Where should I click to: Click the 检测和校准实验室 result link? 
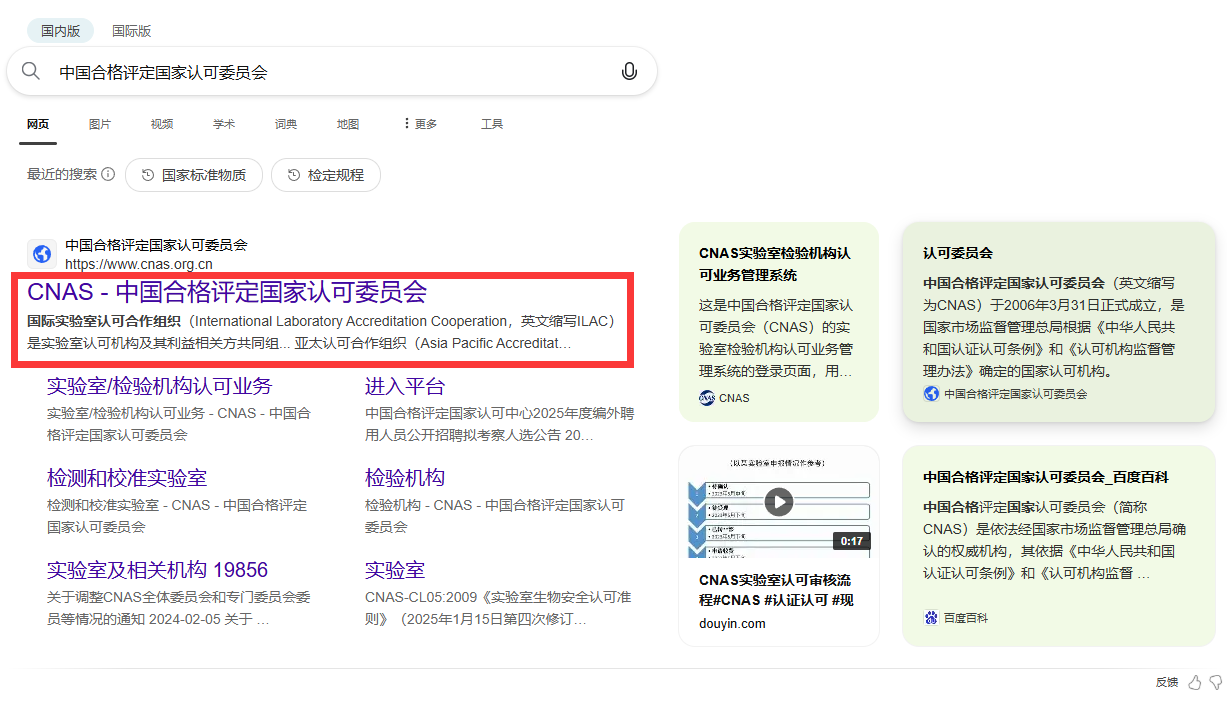tap(127, 477)
